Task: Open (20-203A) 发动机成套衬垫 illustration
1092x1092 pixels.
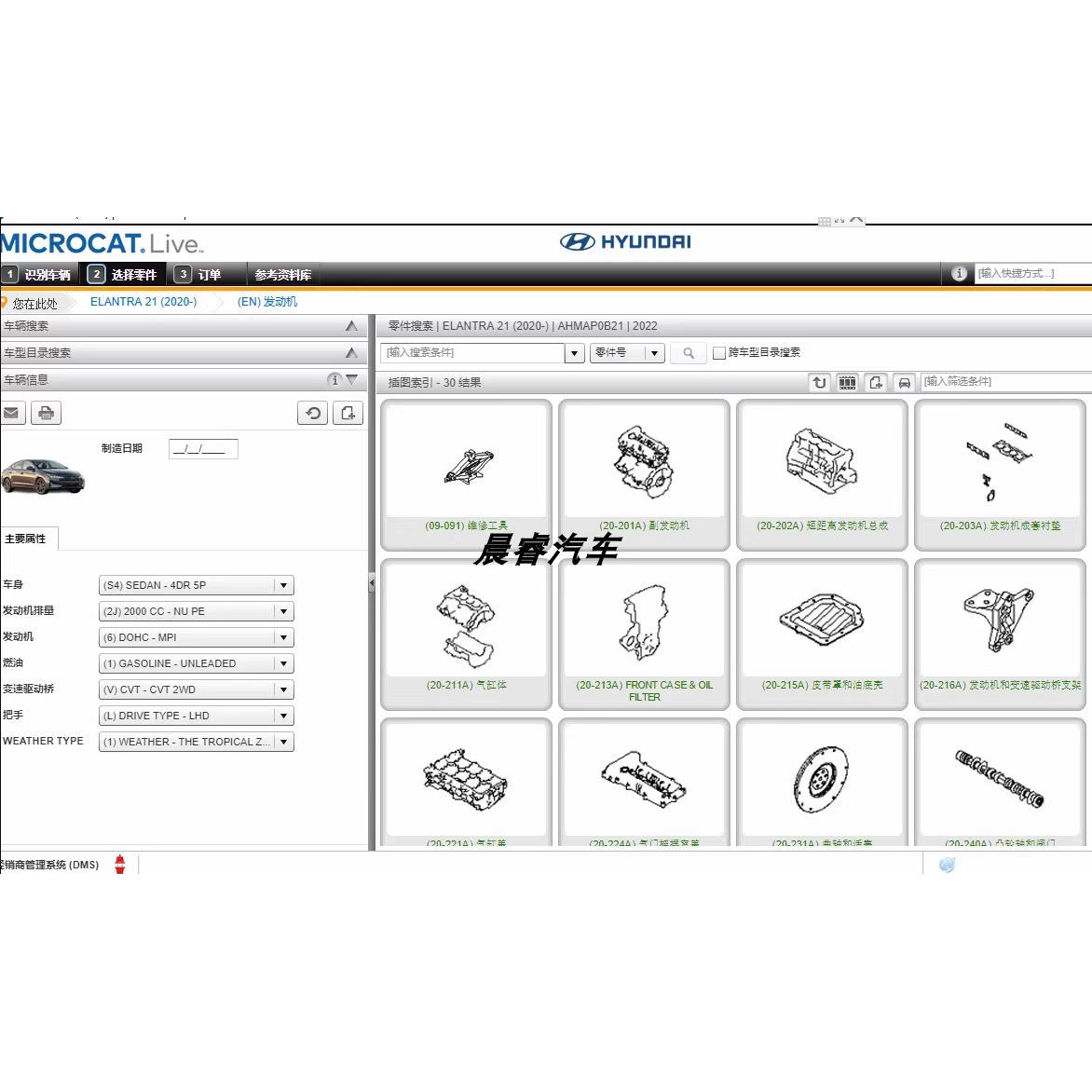Action: (1000, 474)
